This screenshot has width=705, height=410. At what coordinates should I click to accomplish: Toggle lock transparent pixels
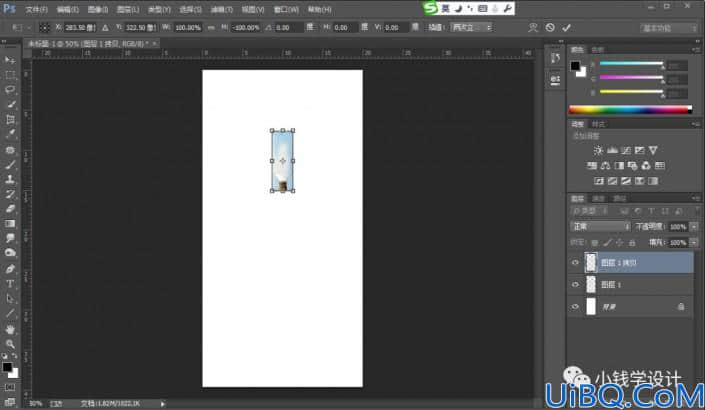[595, 243]
